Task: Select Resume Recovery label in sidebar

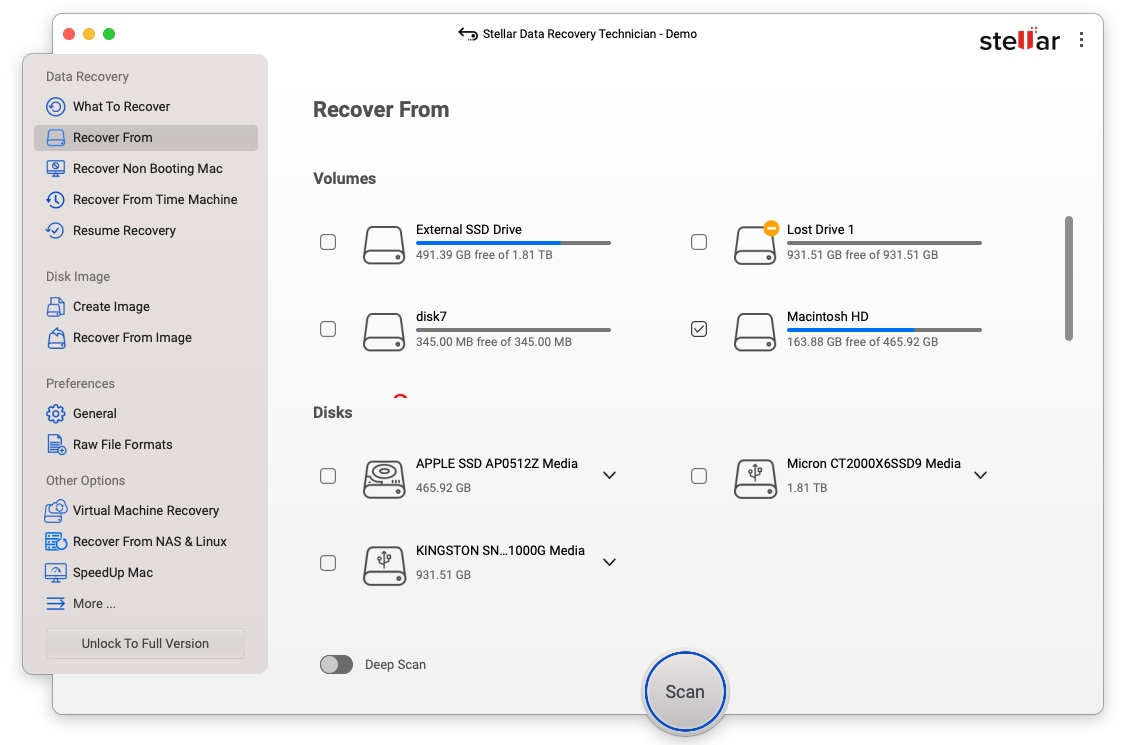Action: [124, 231]
